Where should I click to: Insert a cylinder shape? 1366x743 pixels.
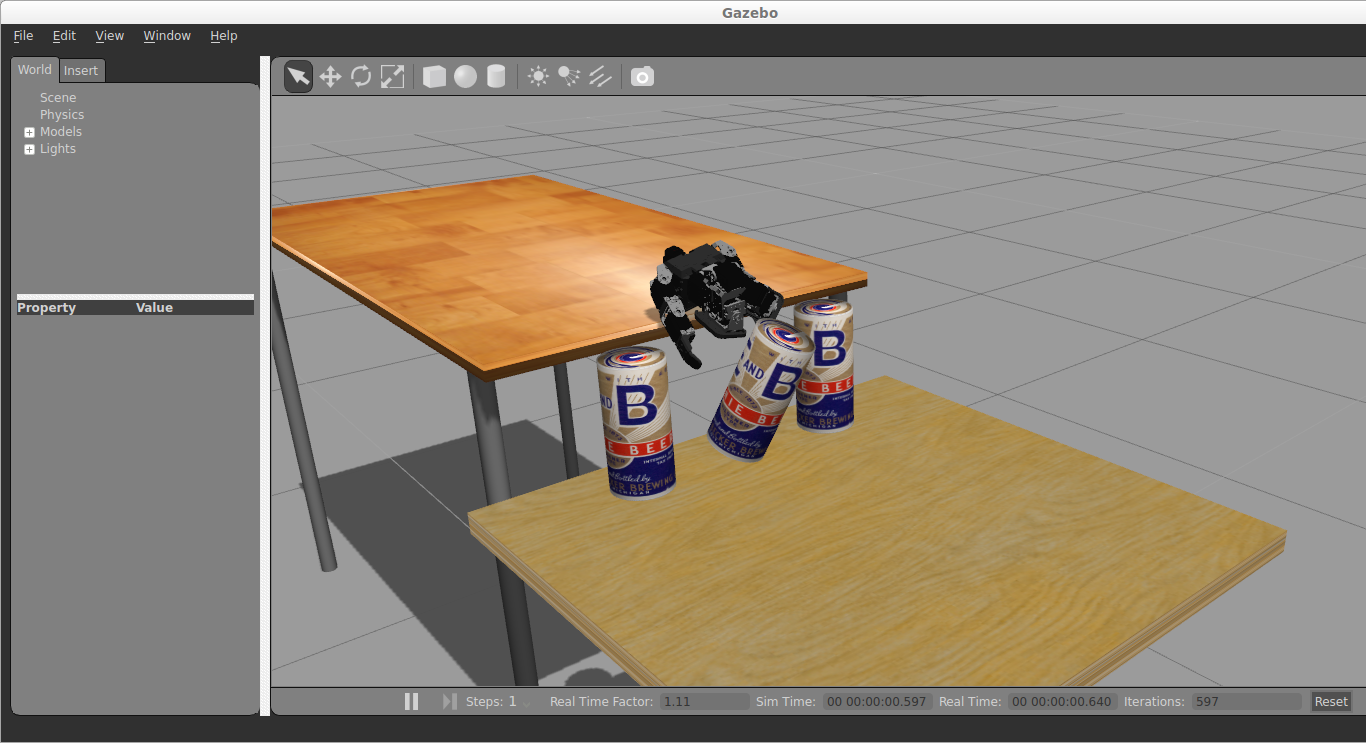496,77
